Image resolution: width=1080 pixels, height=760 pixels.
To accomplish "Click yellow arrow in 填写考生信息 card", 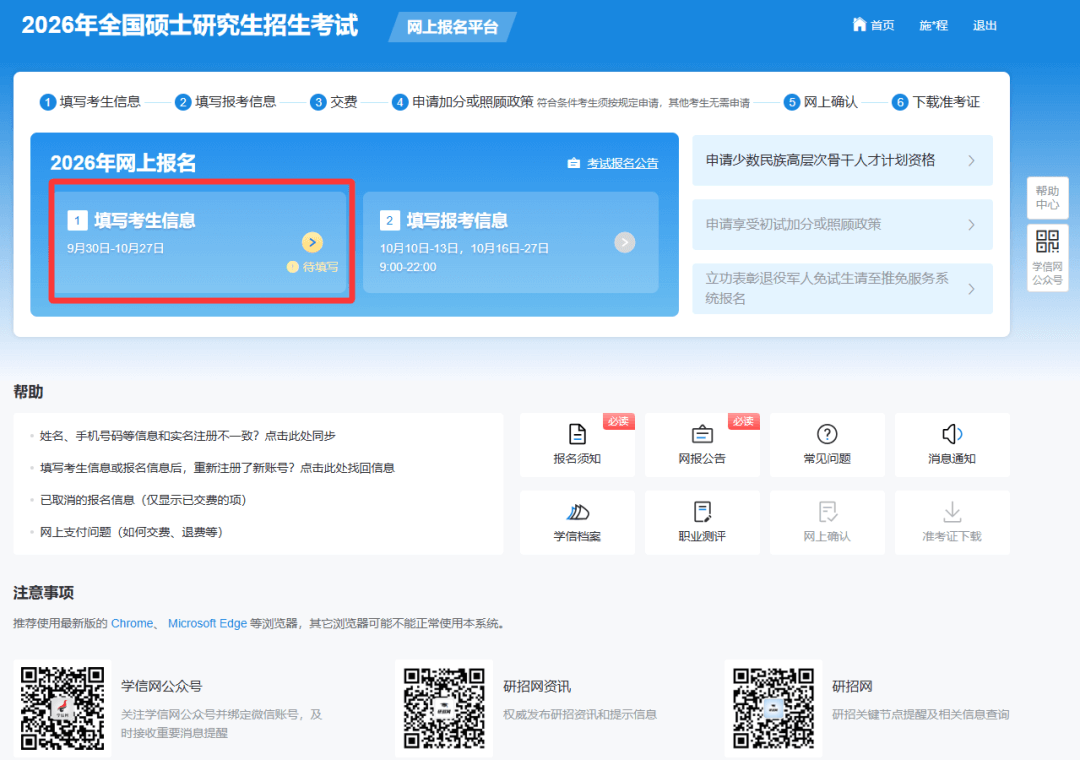I will point(312,242).
